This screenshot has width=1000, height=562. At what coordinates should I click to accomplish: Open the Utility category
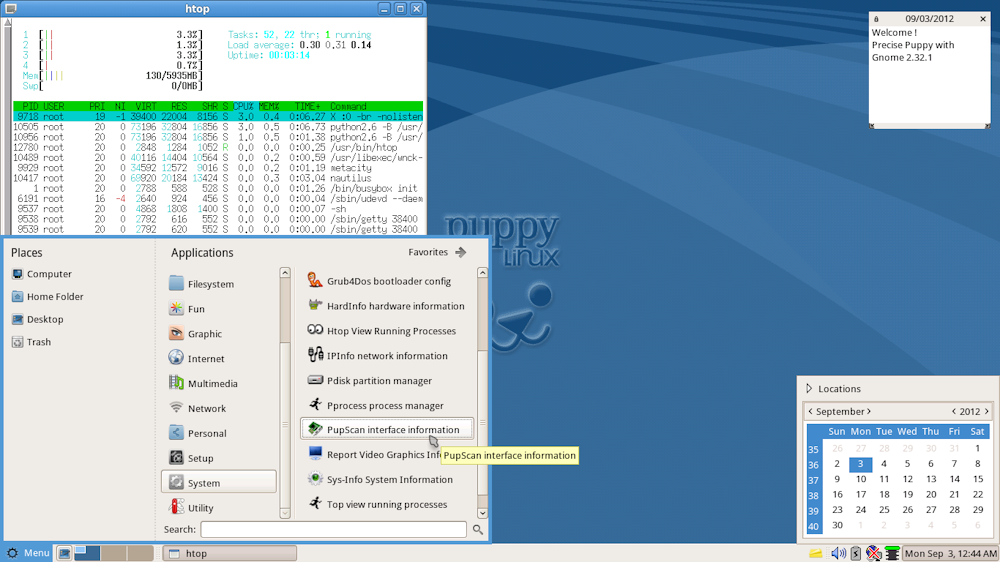(219, 508)
